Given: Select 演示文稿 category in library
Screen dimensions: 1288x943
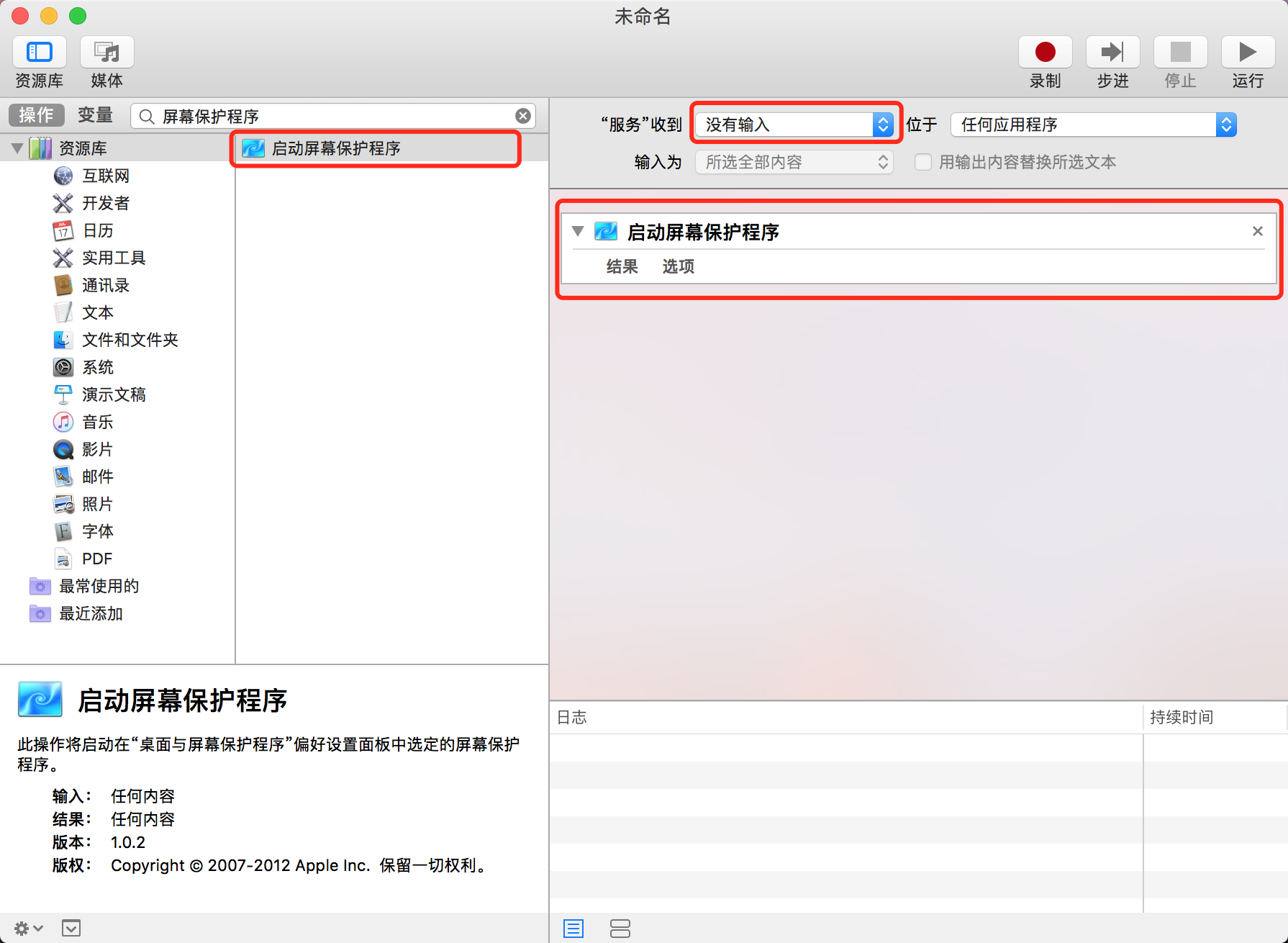Looking at the screenshot, I should 114,394.
